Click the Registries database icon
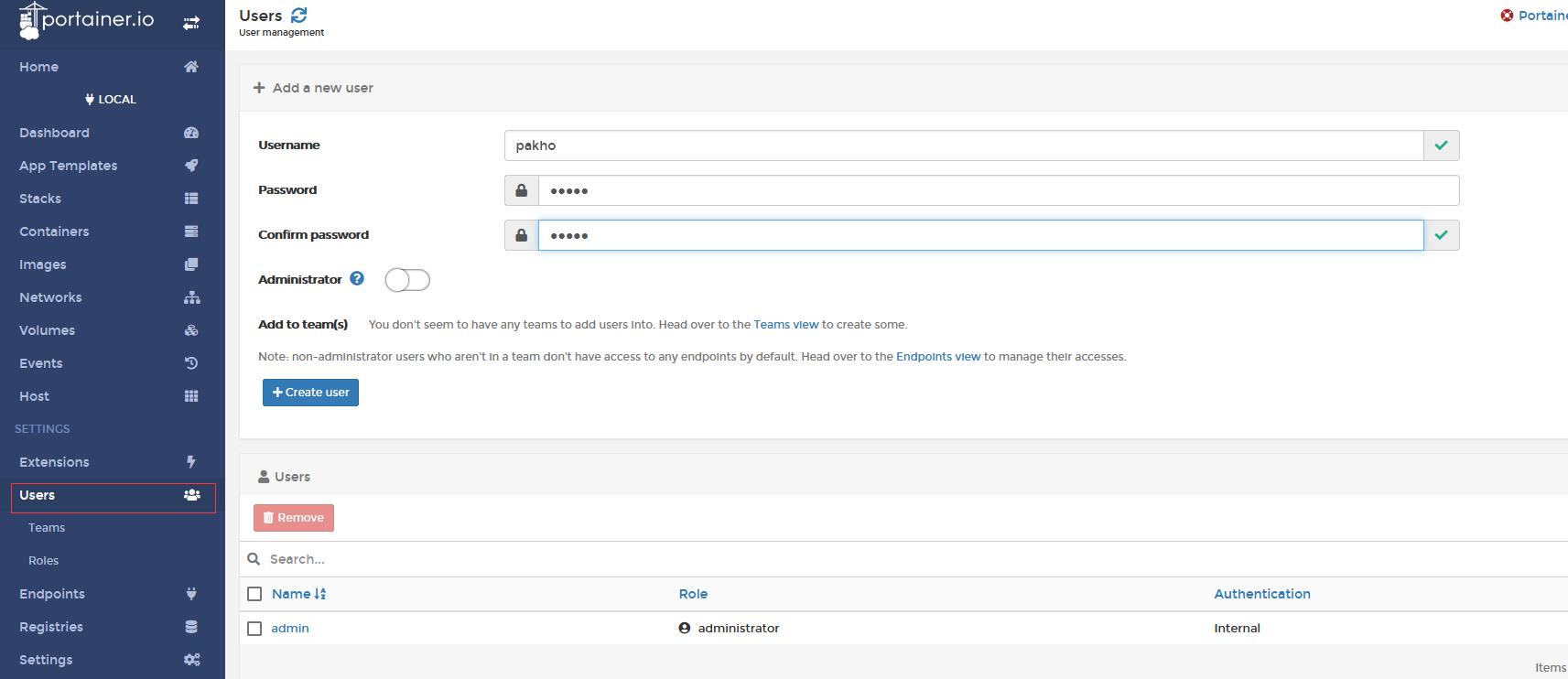Image resolution: width=1568 pixels, height=679 pixels. [x=191, y=627]
